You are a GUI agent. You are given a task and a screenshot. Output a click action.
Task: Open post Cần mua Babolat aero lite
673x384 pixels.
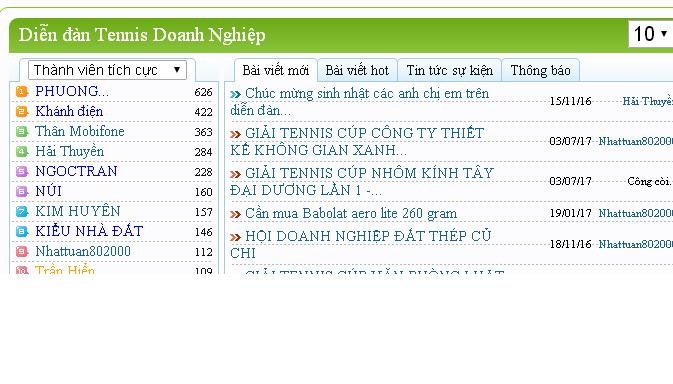[351, 213]
